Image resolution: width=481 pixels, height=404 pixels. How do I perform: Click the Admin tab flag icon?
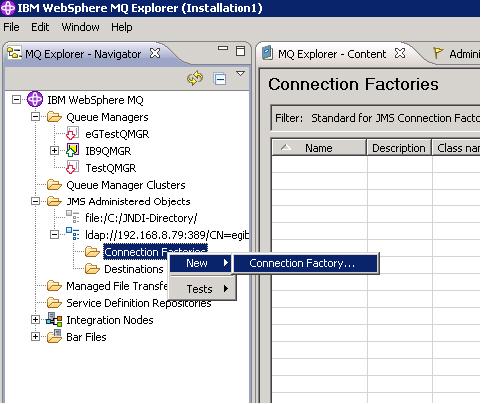[x=438, y=53]
